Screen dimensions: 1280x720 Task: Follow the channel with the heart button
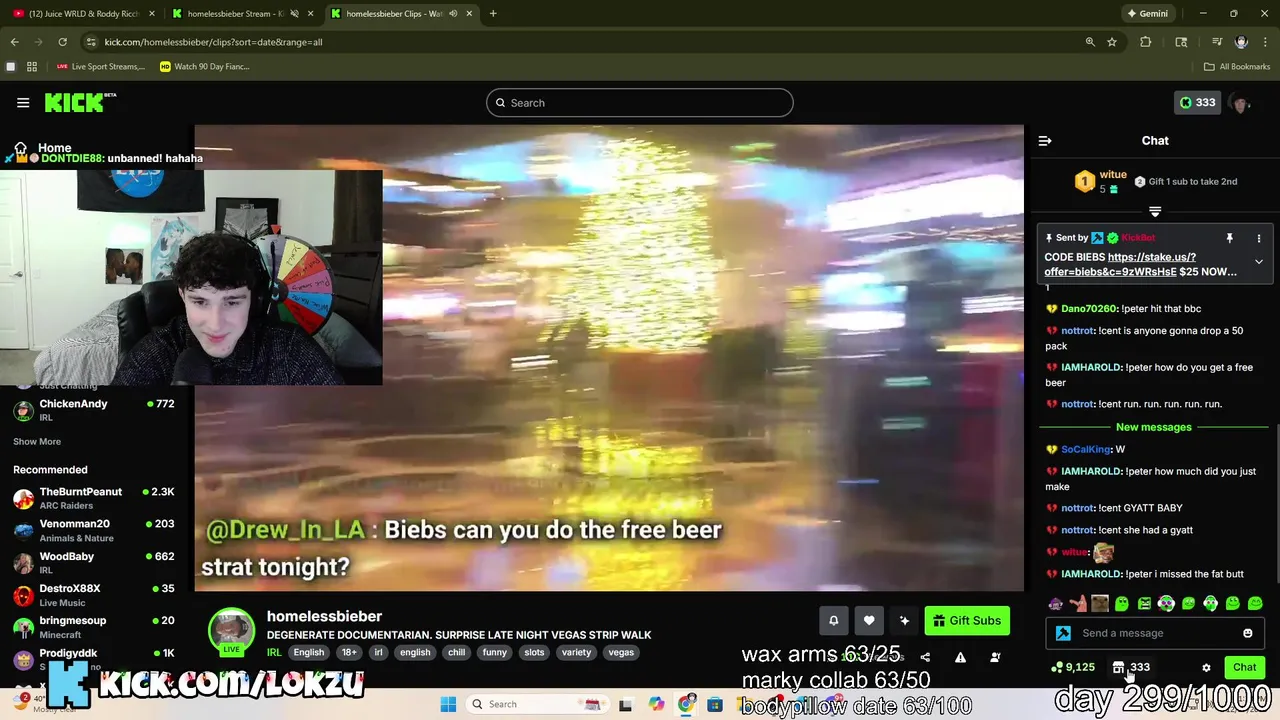coord(869,621)
